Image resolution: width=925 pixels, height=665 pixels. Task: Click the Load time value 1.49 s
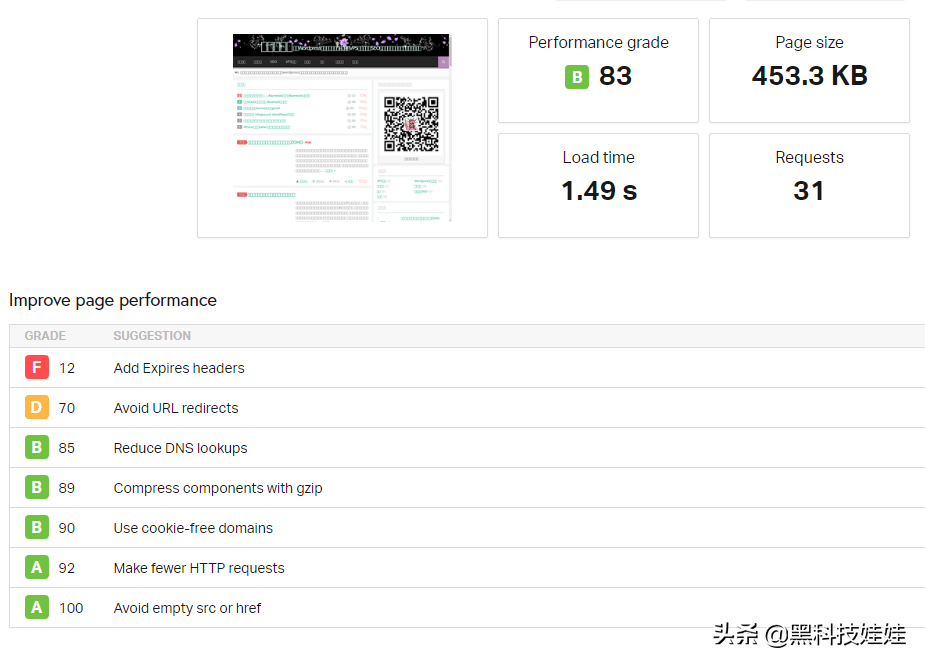click(599, 191)
